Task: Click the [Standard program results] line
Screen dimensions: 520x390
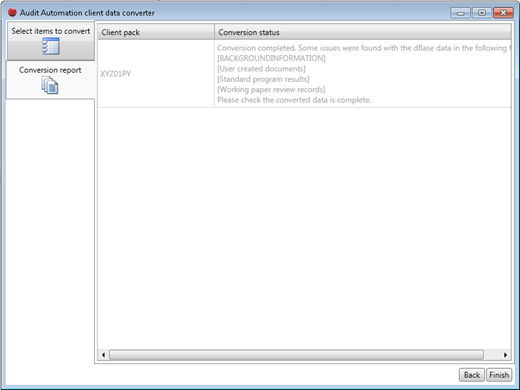Action: (263, 79)
